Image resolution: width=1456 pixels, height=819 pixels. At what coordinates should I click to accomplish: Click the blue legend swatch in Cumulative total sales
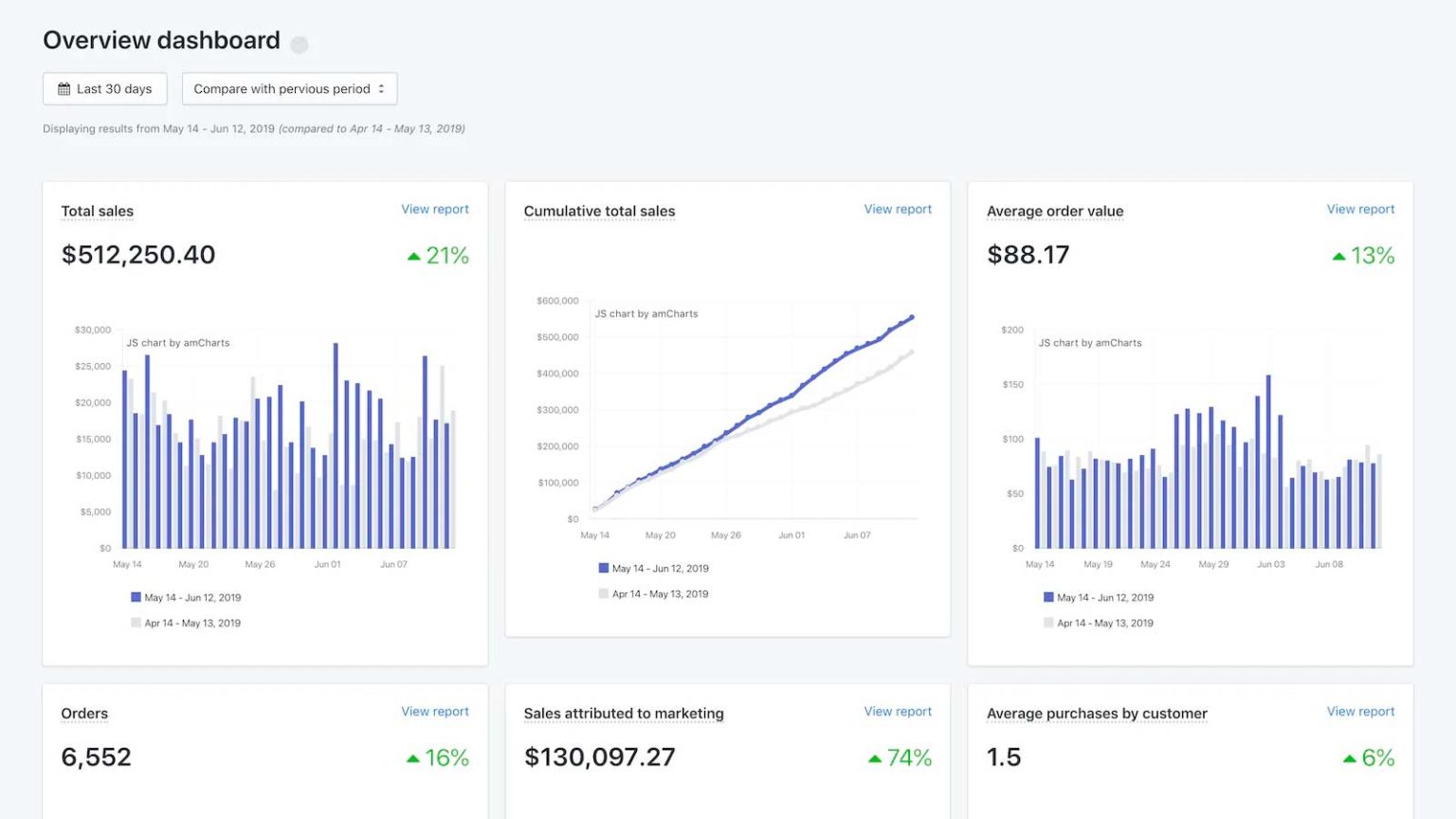click(602, 567)
